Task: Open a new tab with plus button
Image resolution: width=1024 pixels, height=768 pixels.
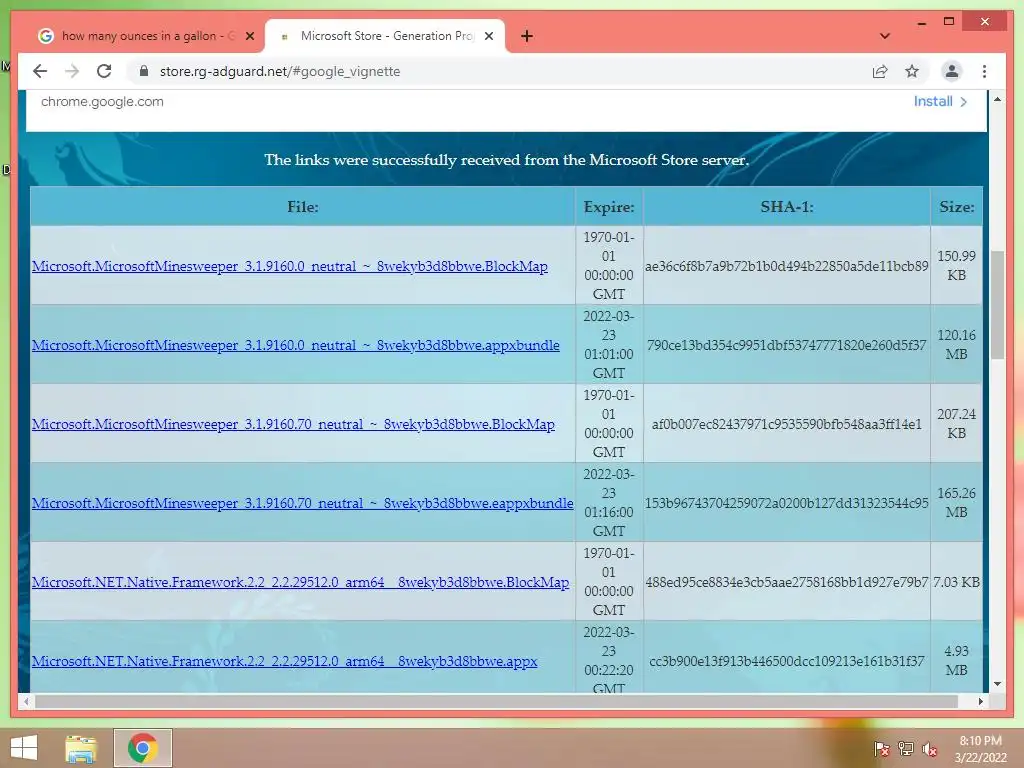Action: [527, 36]
